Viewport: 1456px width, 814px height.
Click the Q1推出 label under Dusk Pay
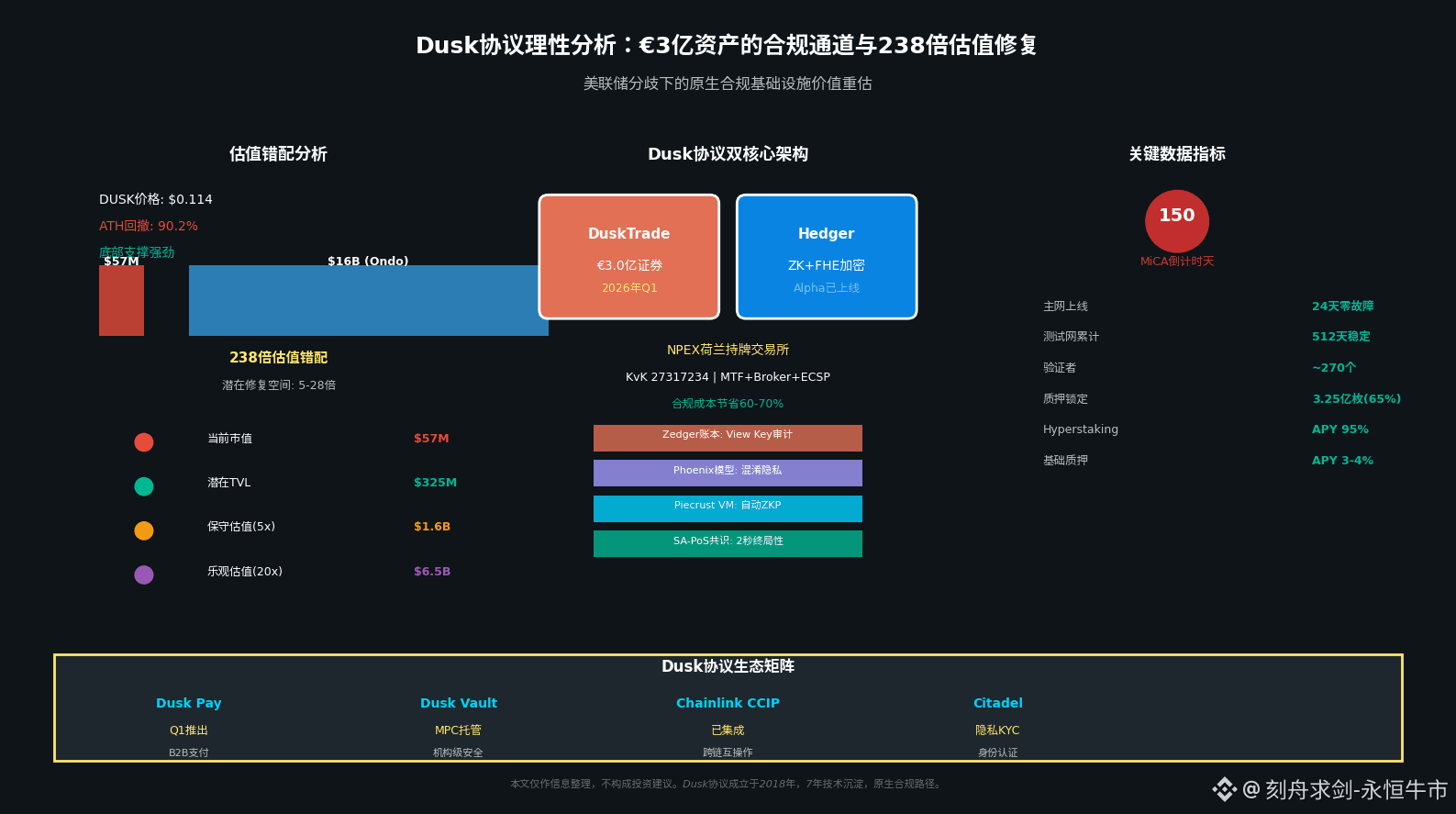click(x=189, y=730)
